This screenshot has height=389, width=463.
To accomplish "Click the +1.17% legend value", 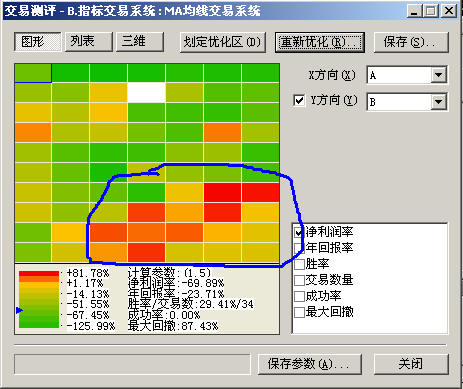I will coord(85,283).
